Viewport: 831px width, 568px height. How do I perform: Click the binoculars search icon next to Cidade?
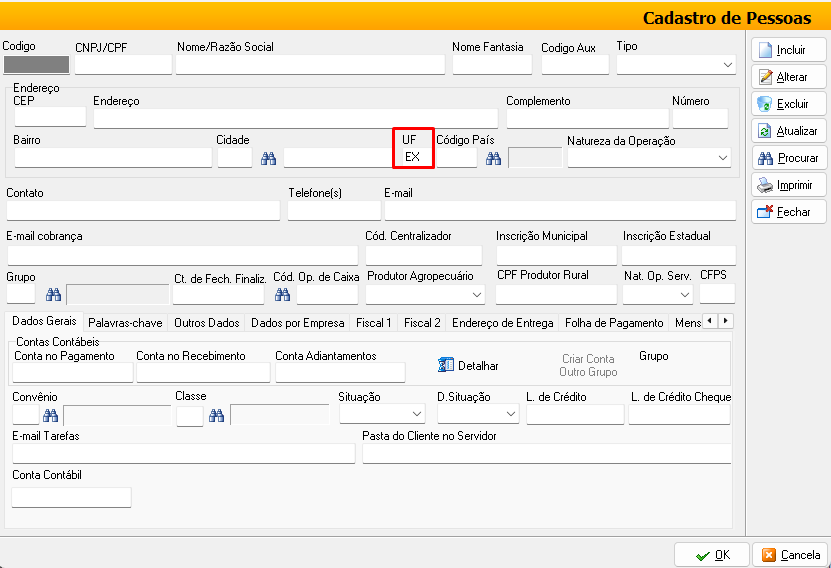268,158
